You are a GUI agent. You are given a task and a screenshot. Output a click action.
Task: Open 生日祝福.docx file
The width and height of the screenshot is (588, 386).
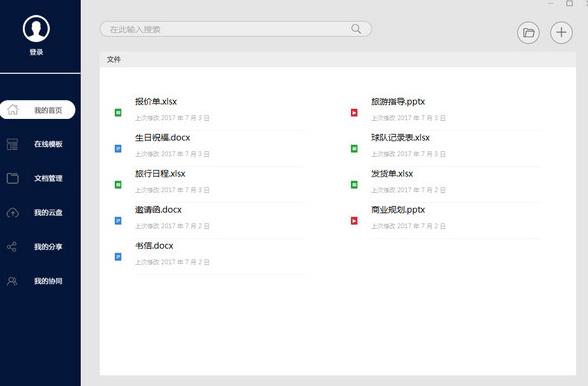pos(162,138)
